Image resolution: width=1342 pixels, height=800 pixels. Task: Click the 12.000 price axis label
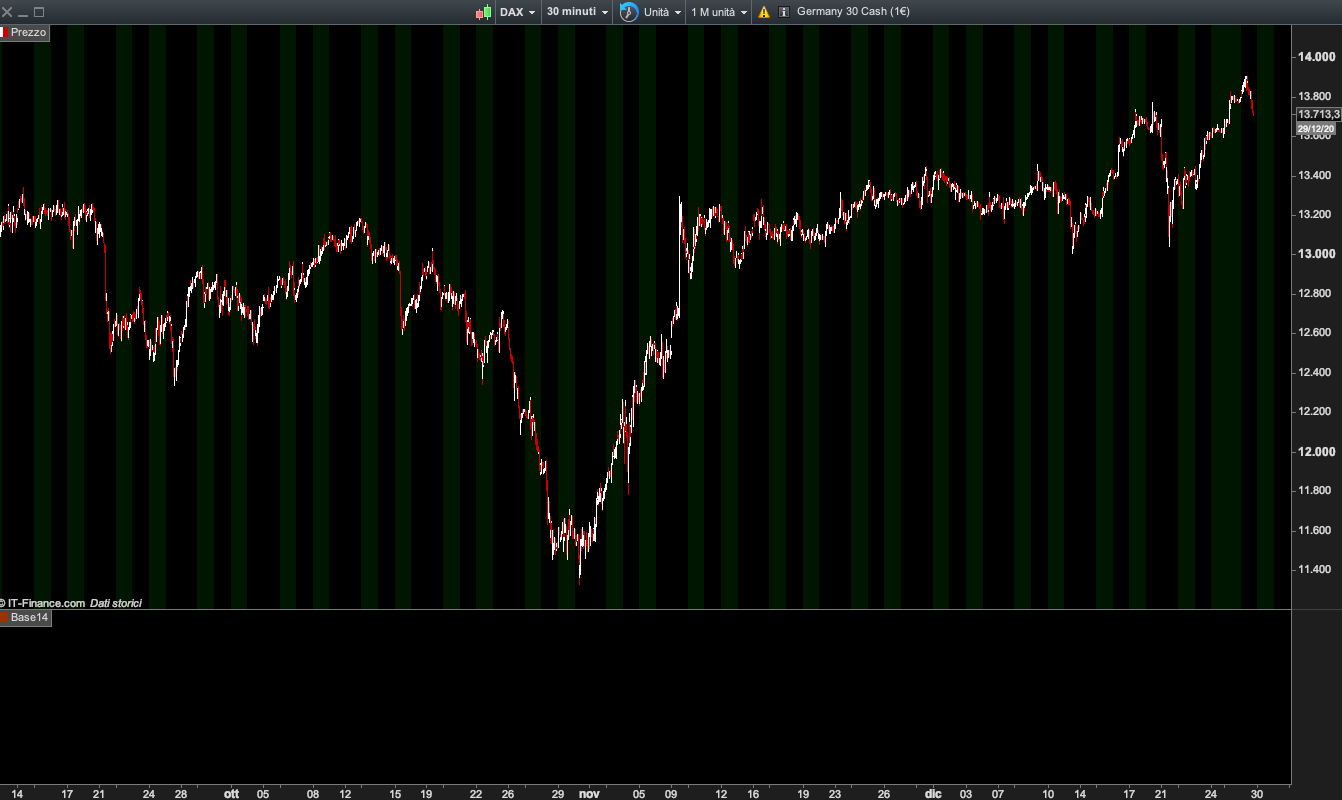pyautogui.click(x=1317, y=451)
